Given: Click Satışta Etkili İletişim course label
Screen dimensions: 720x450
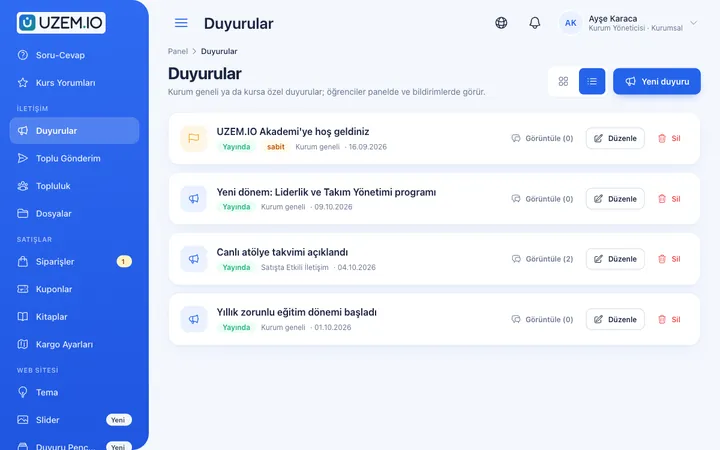Looking at the screenshot, I should point(295,267).
